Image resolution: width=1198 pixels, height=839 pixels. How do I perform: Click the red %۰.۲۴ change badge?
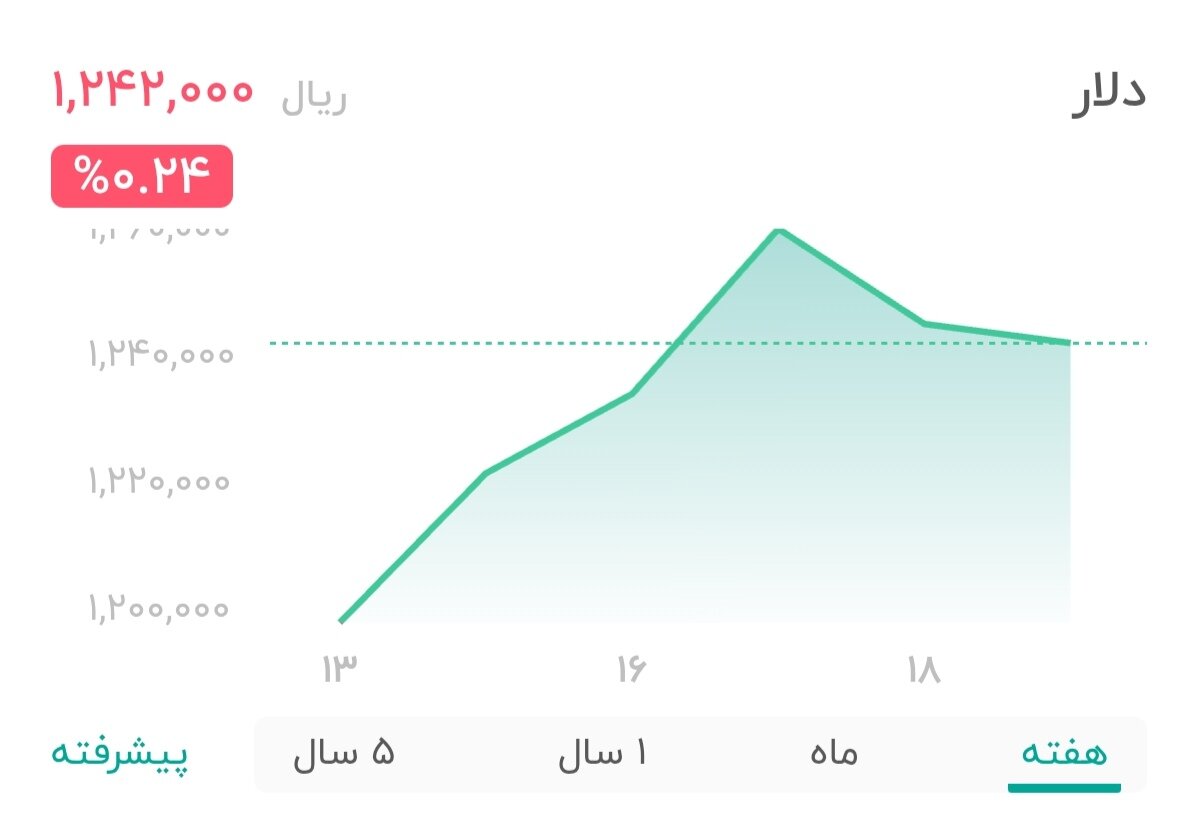(142, 174)
